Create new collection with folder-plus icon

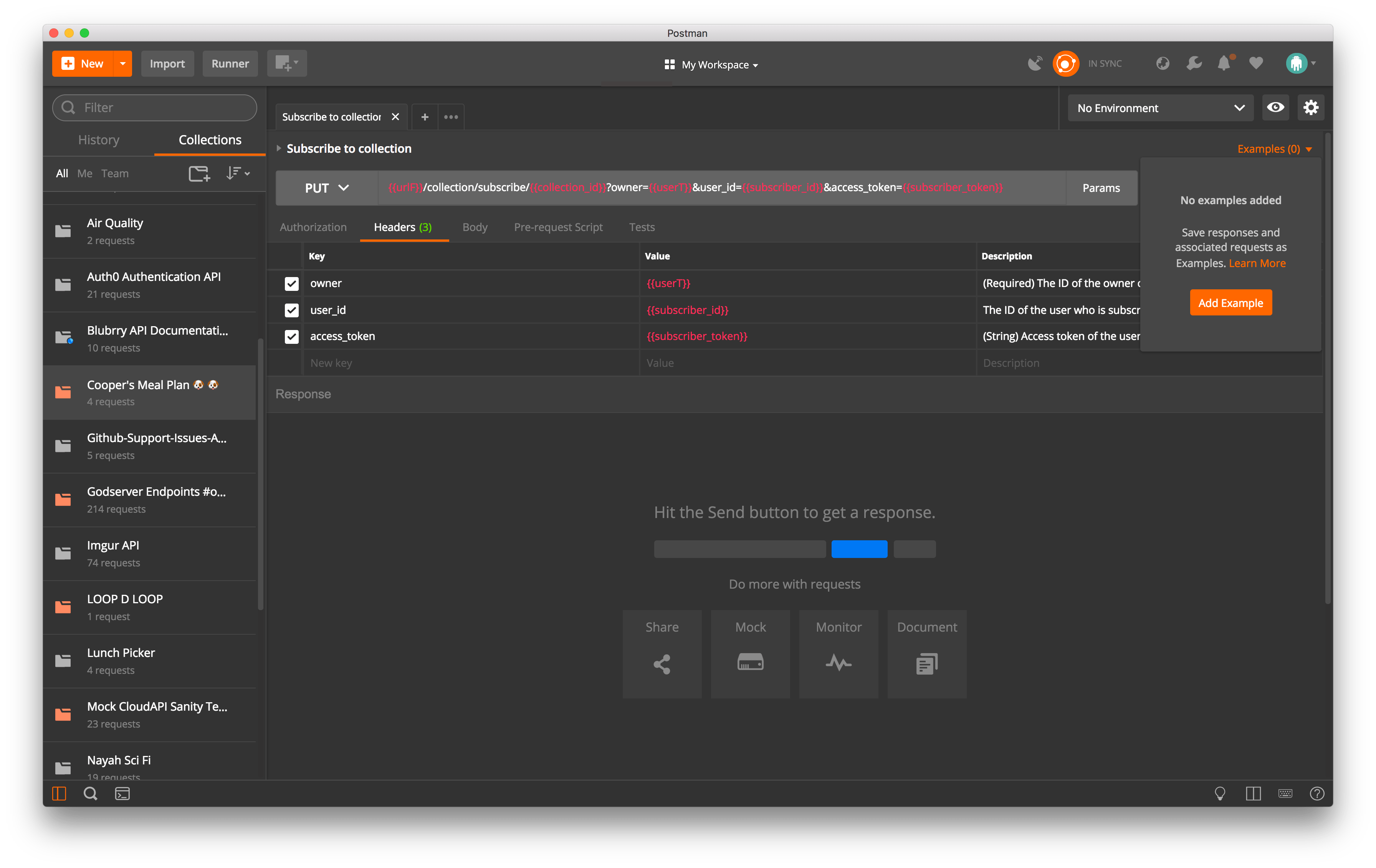tap(199, 173)
